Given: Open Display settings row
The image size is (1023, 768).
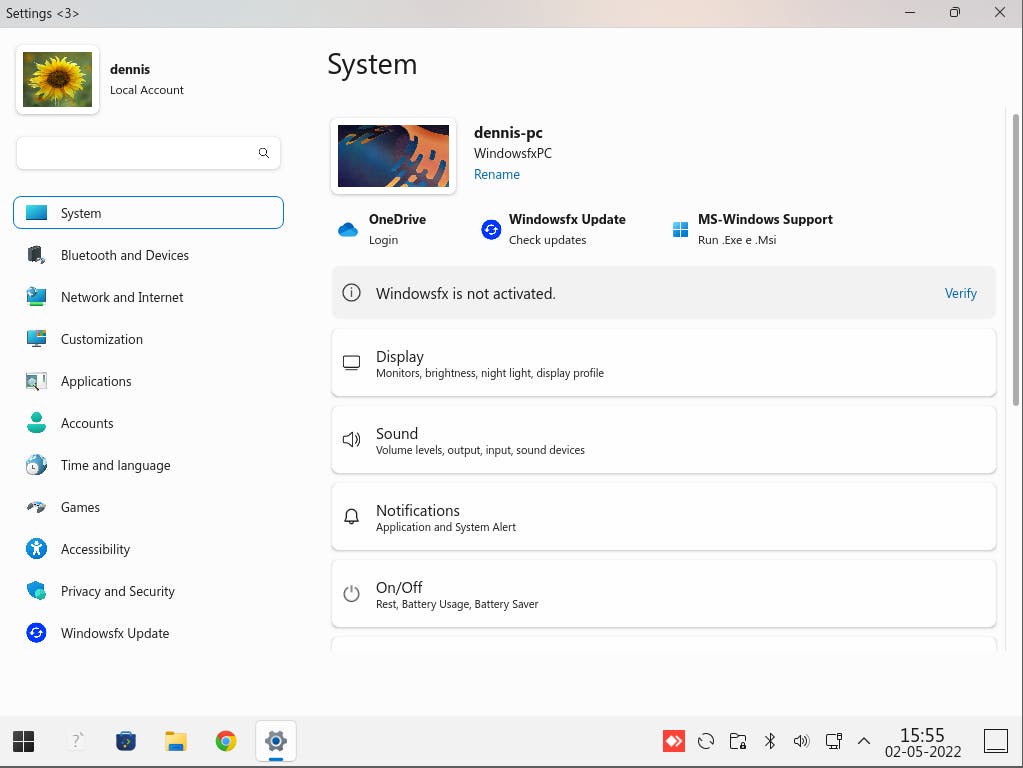Looking at the screenshot, I should coord(663,363).
